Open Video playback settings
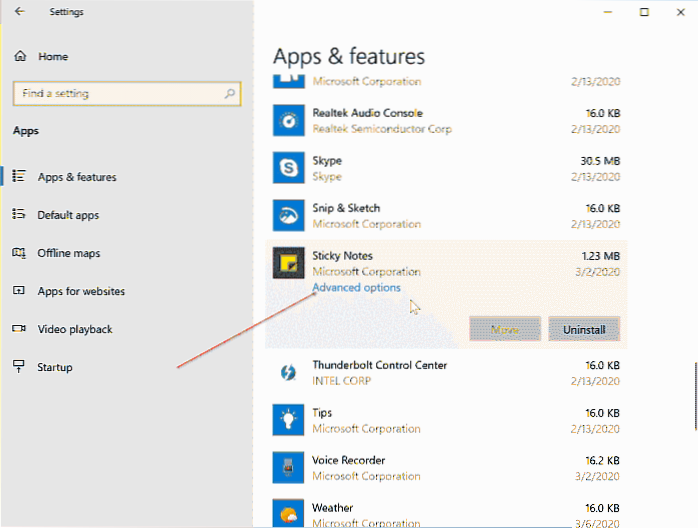698x528 pixels. [74, 329]
